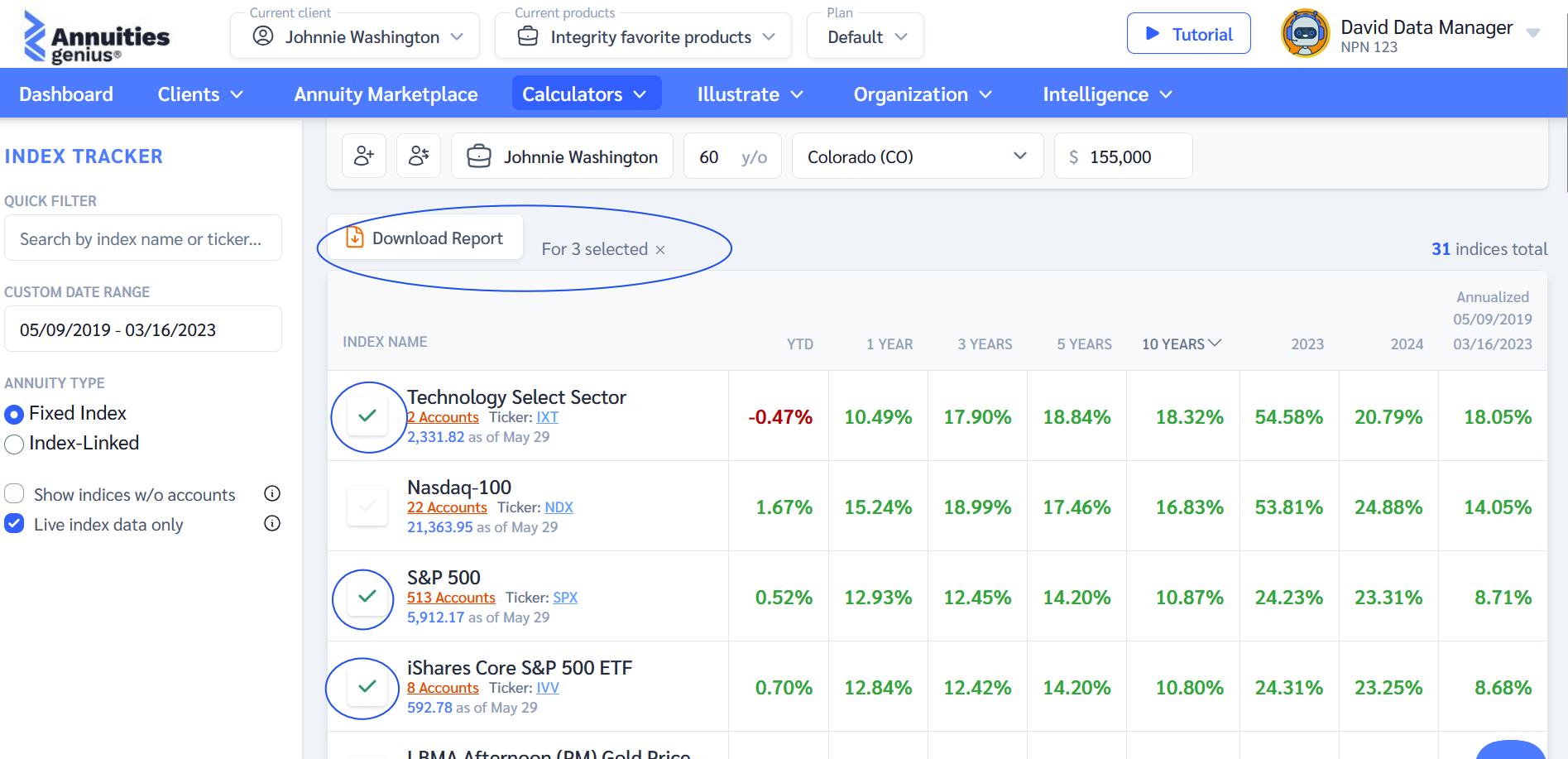This screenshot has height=759, width=1568.
Task: Uncheck the iShares Core S&P 500 ETF checkbox
Action: point(367,686)
